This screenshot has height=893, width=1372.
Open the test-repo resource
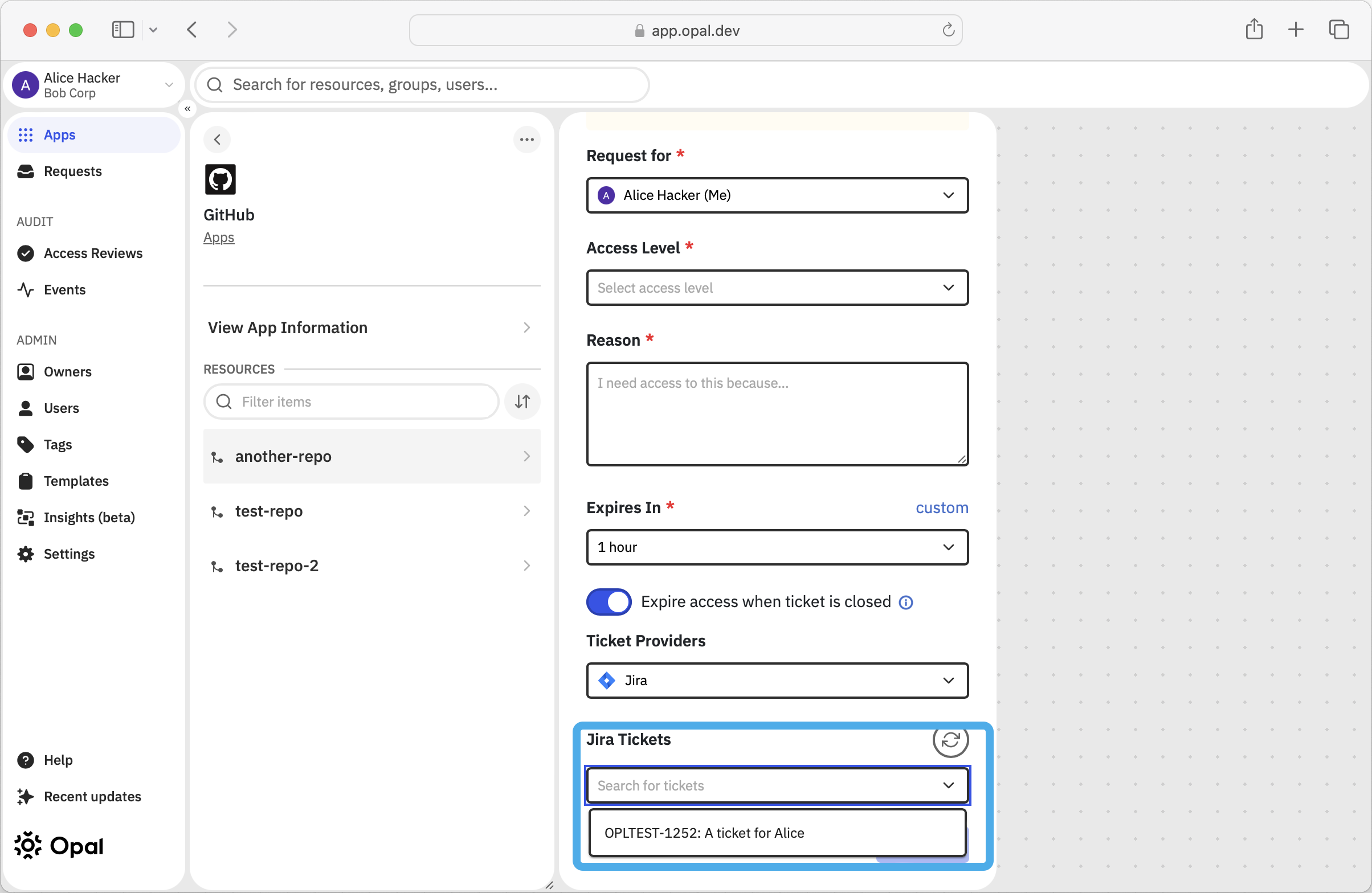coord(371,511)
